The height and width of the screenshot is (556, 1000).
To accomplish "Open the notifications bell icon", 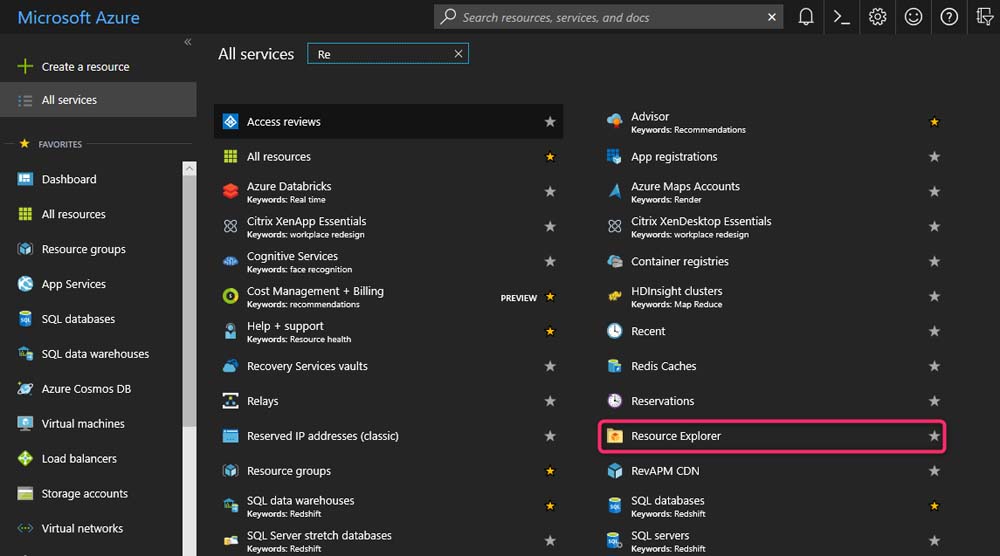I will (x=806, y=17).
